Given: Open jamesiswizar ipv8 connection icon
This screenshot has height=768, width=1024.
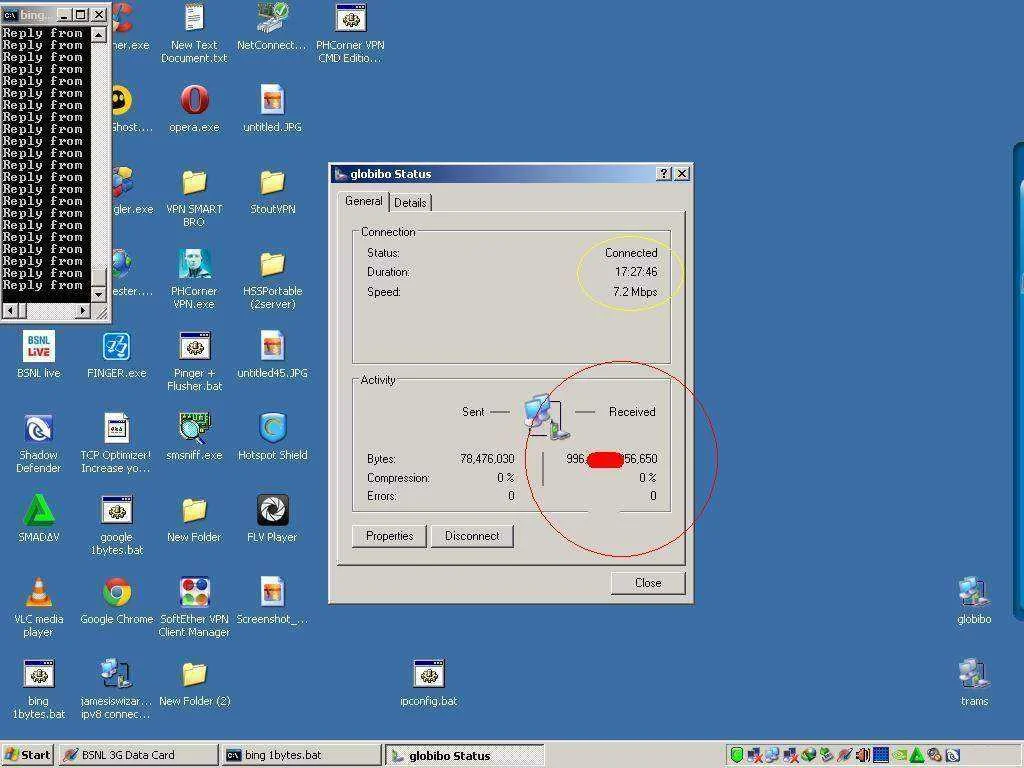Looking at the screenshot, I should (116, 689).
